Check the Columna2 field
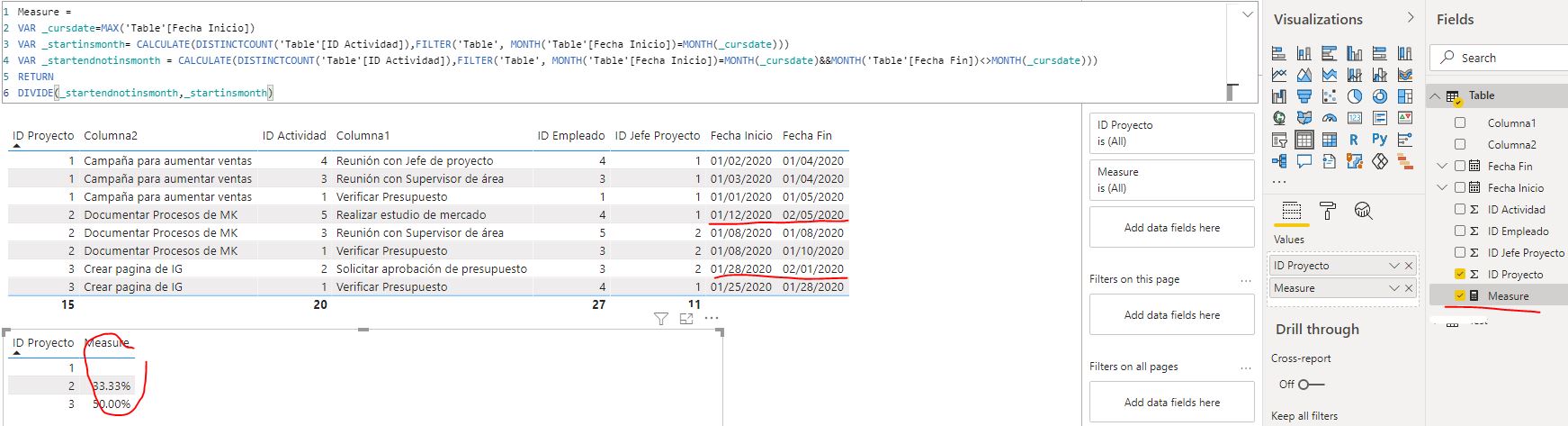Viewport: 1568px width, 426px height. tap(1460, 144)
